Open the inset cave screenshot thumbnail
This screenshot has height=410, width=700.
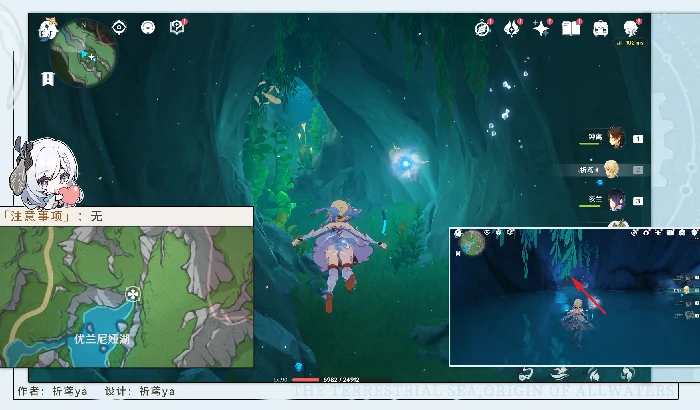click(575, 297)
